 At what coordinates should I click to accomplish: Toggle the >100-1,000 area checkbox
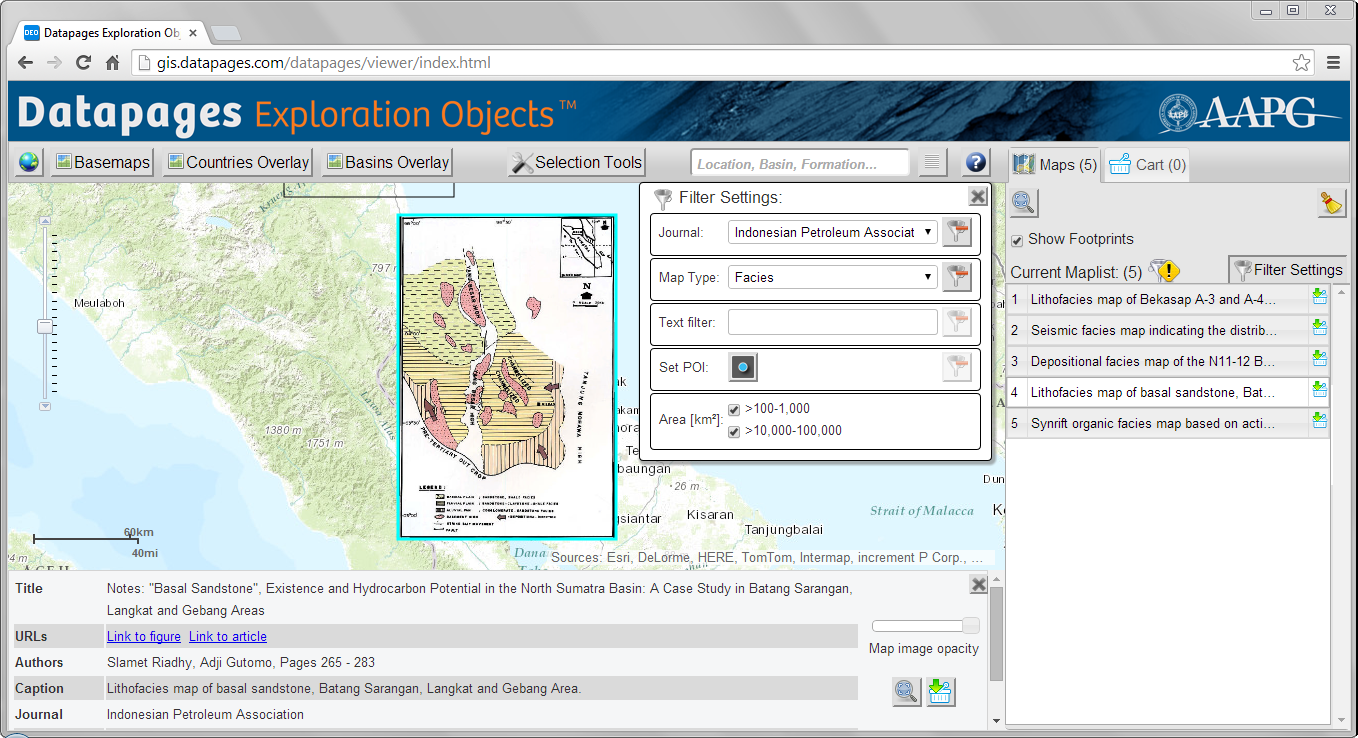pos(734,409)
